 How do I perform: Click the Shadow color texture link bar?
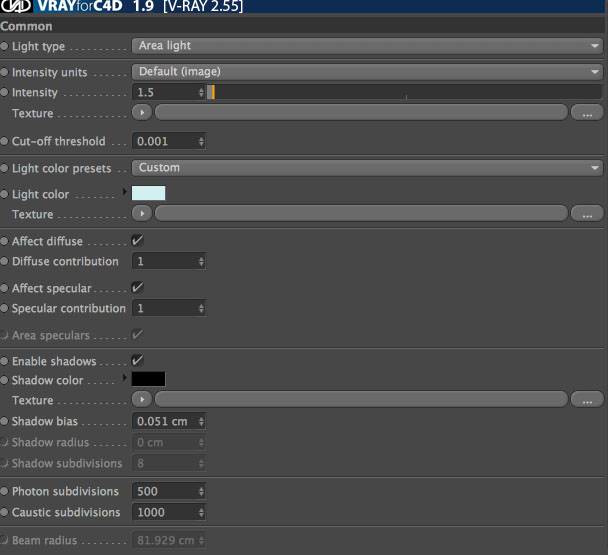pos(361,399)
